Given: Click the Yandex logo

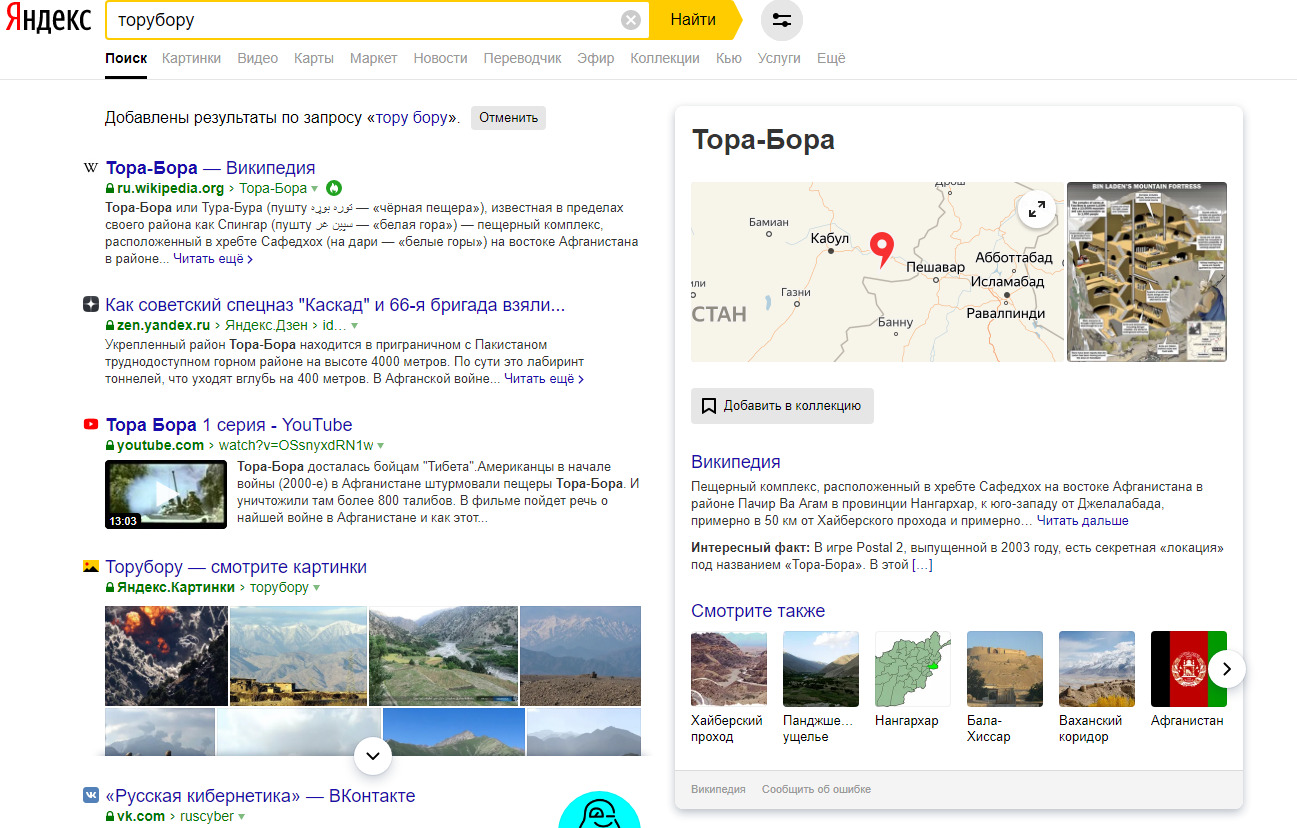Looking at the screenshot, I should [48, 20].
